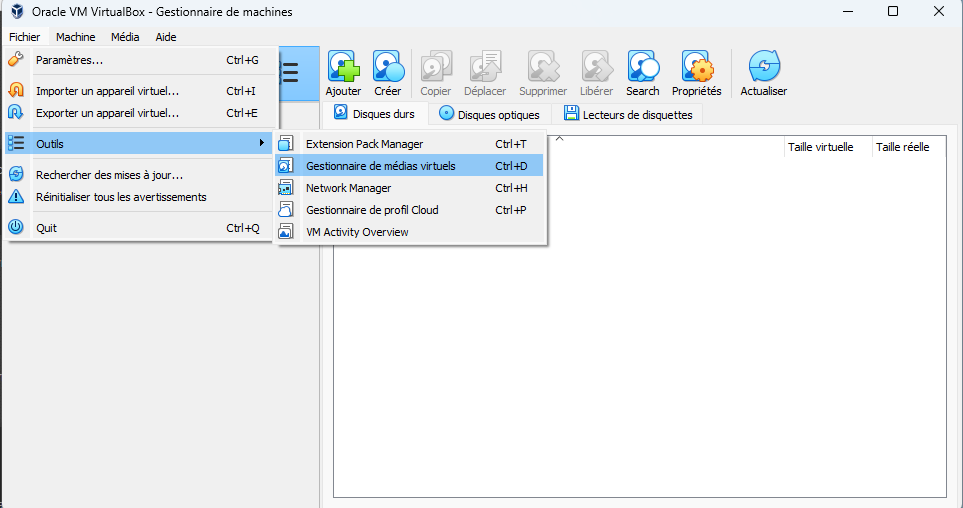The height and width of the screenshot is (508, 963).
Task: Open the Machine menu
Action: [x=76, y=37]
